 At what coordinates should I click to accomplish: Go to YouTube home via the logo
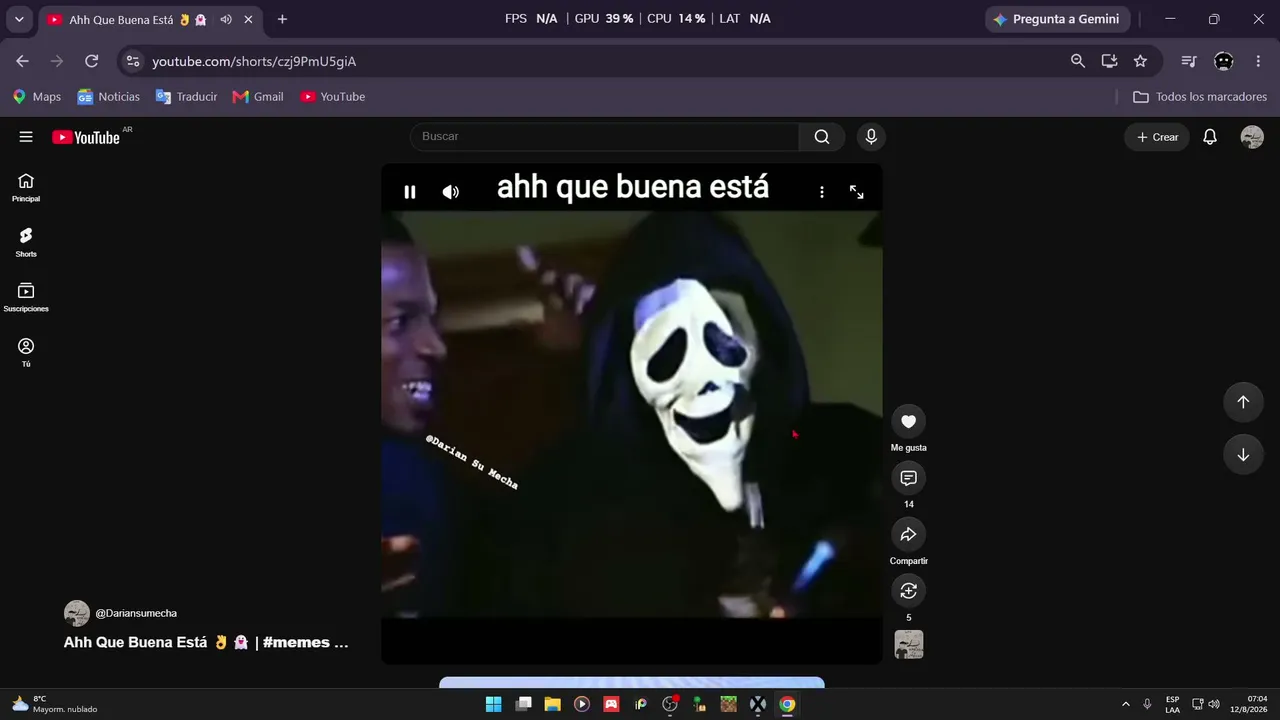tap(88, 137)
